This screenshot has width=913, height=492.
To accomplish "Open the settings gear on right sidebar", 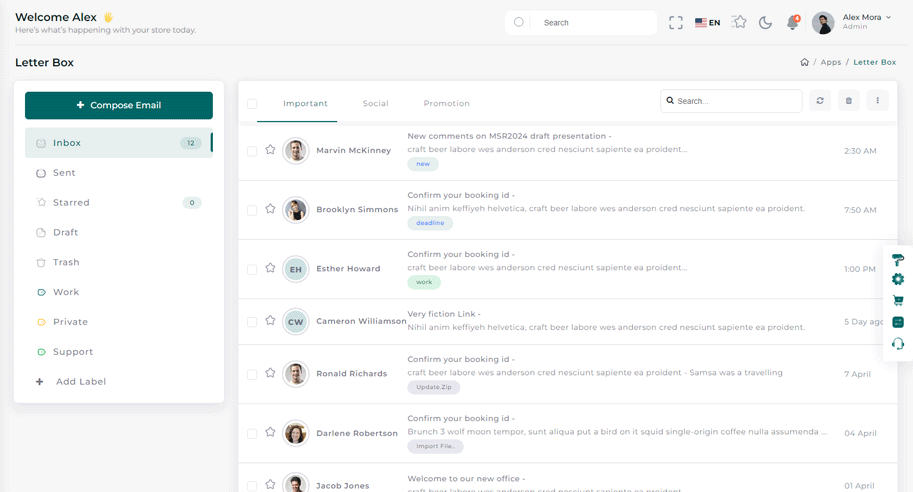I will pos(898,280).
